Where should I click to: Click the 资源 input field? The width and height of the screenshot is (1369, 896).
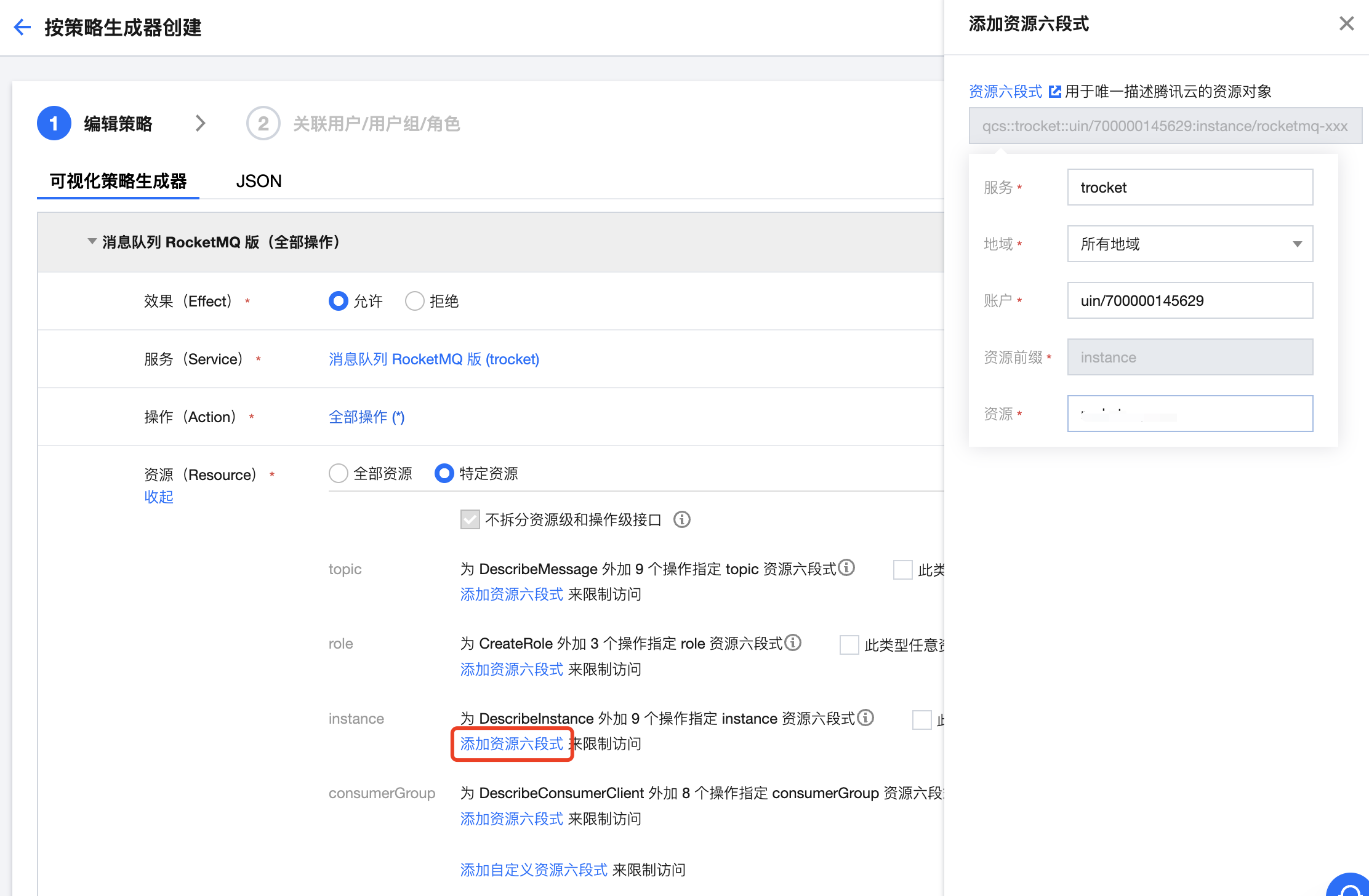[x=1190, y=414]
